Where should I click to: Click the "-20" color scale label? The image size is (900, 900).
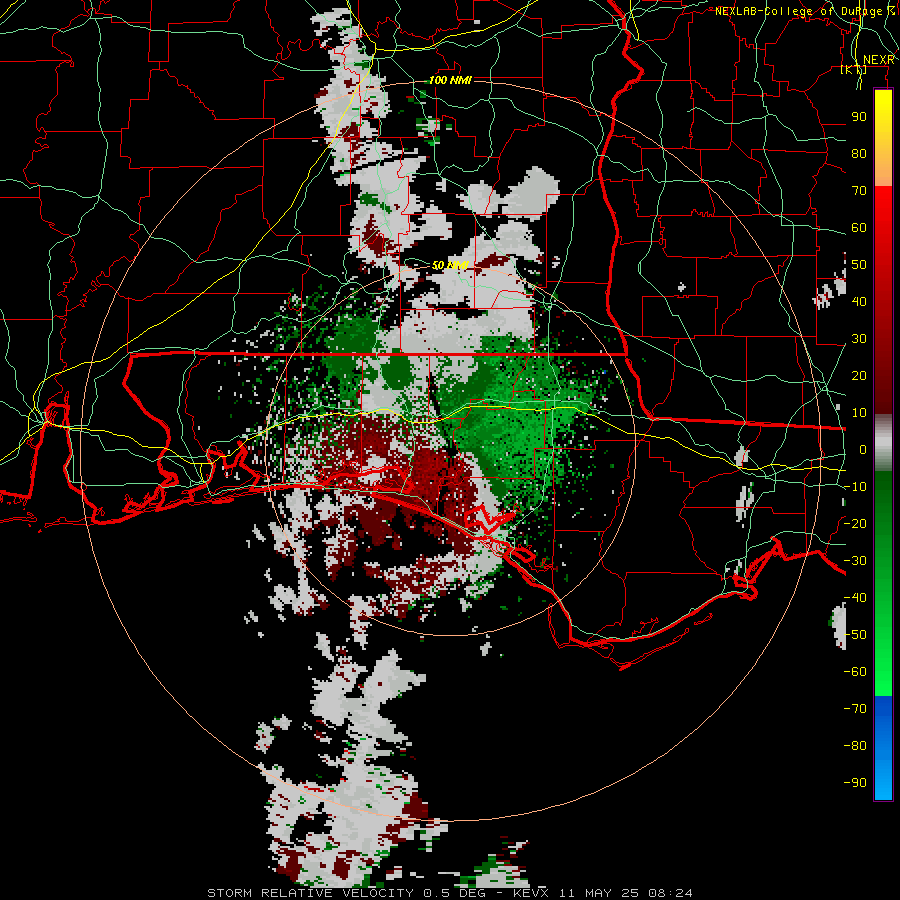[855, 524]
